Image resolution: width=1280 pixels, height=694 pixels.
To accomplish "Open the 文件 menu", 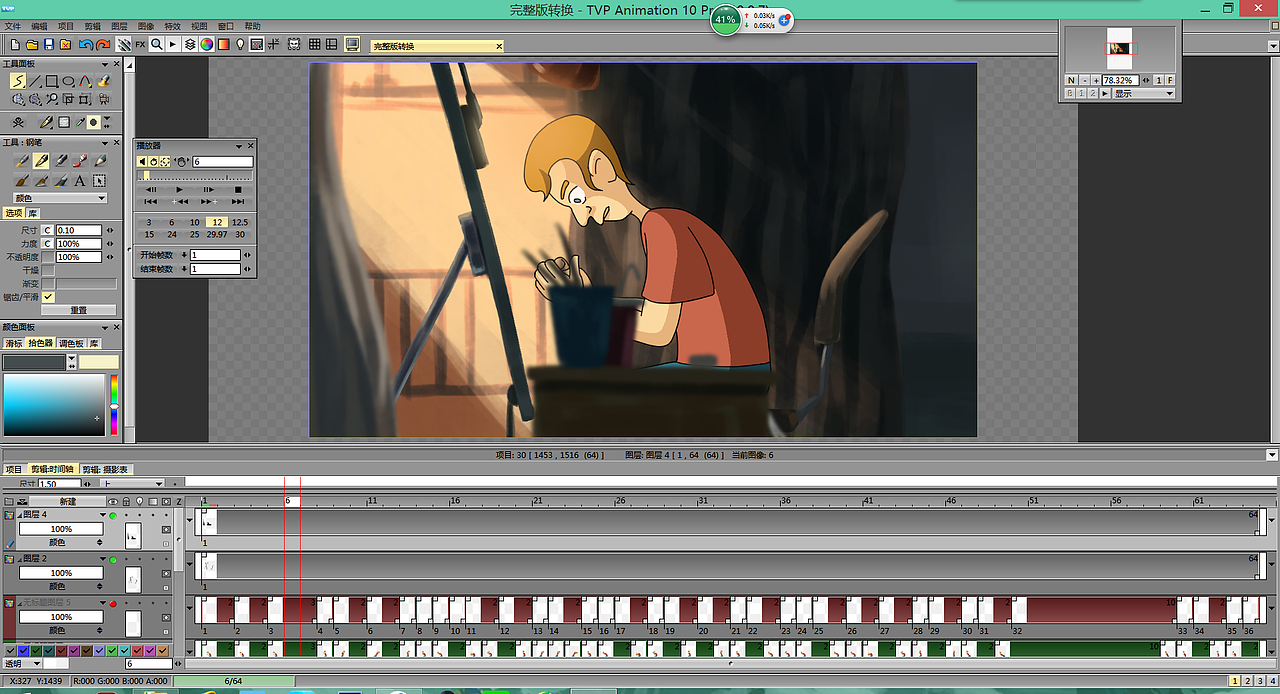I will click(13, 26).
